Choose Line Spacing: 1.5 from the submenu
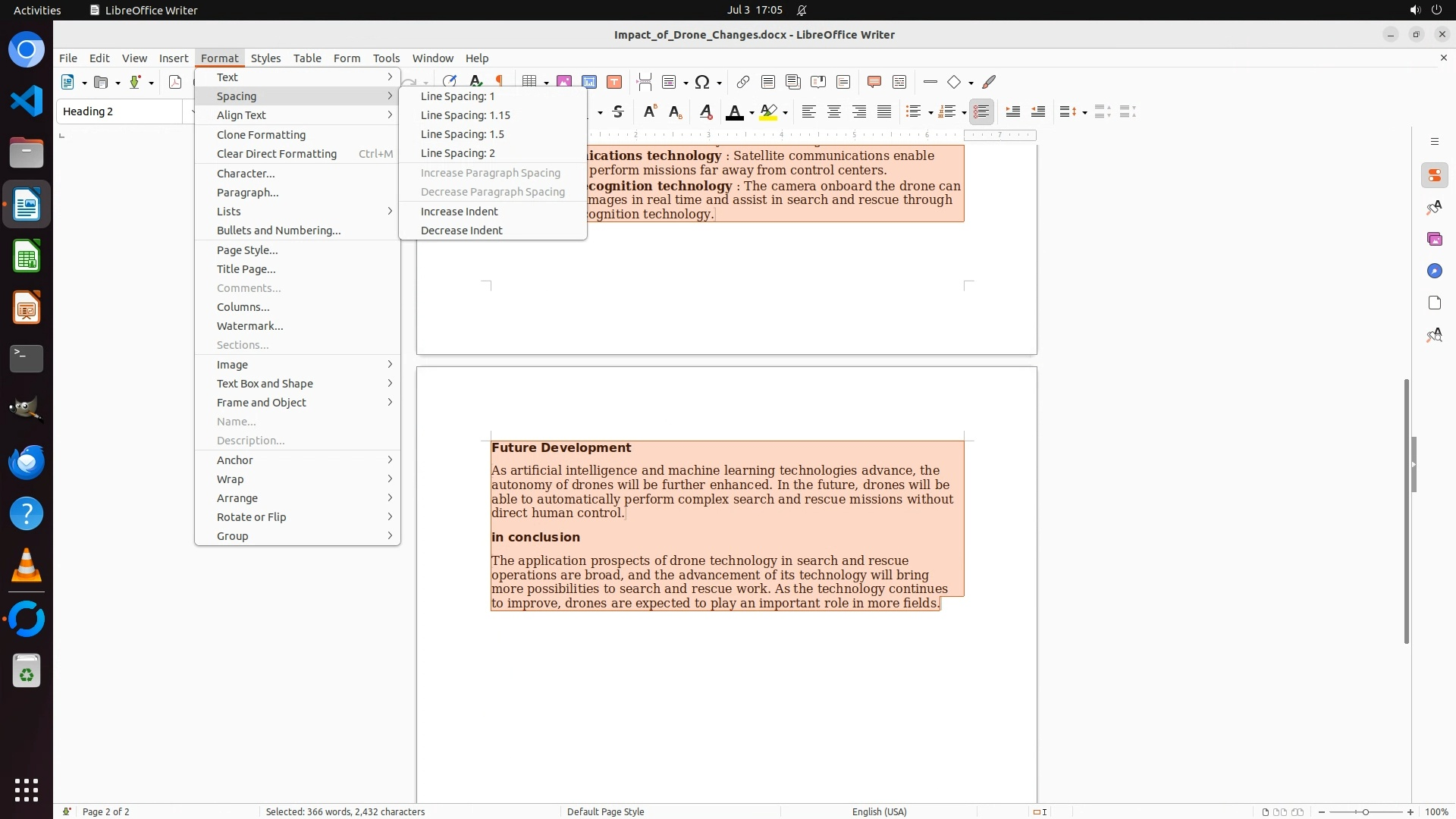The width and height of the screenshot is (1456, 819). pos(462,134)
